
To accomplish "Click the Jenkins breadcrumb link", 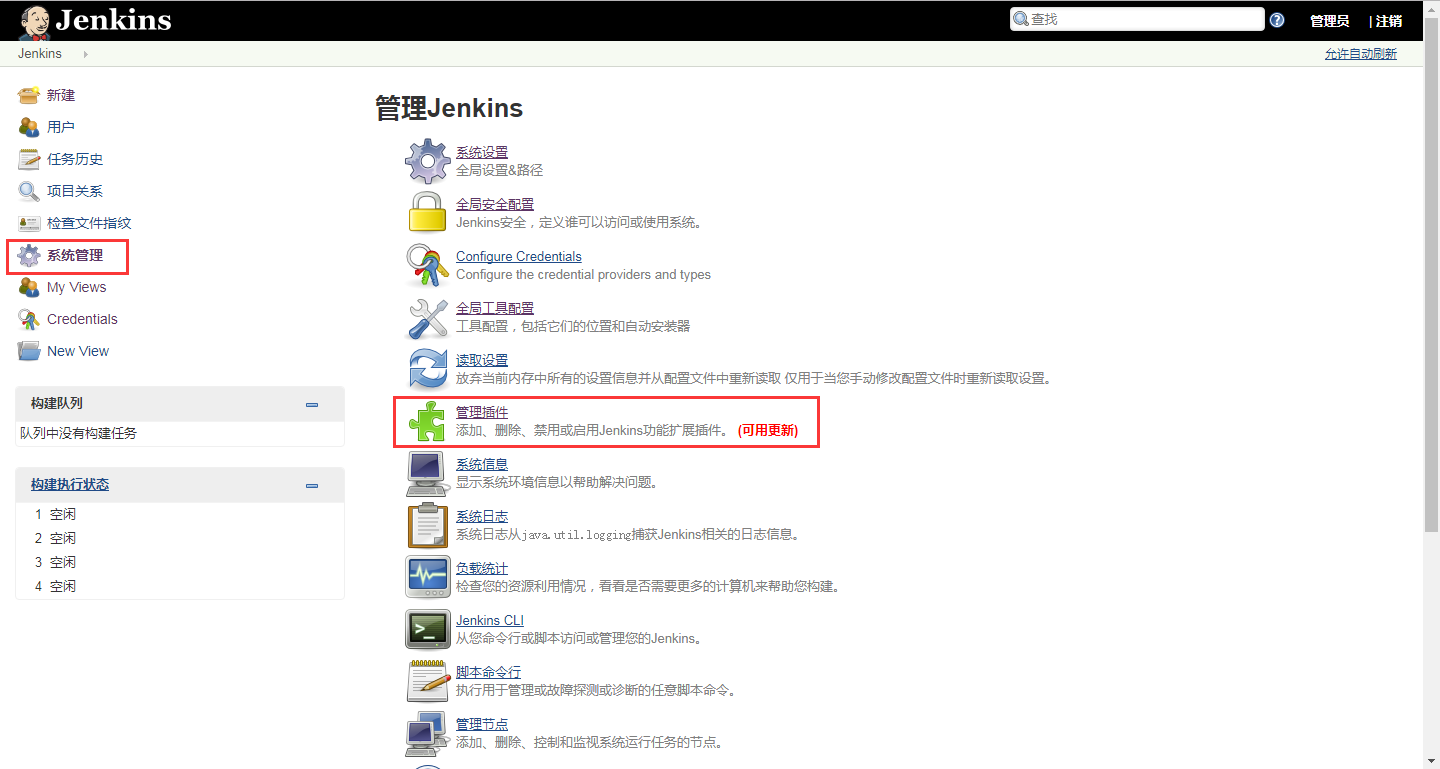I will click(40, 54).
